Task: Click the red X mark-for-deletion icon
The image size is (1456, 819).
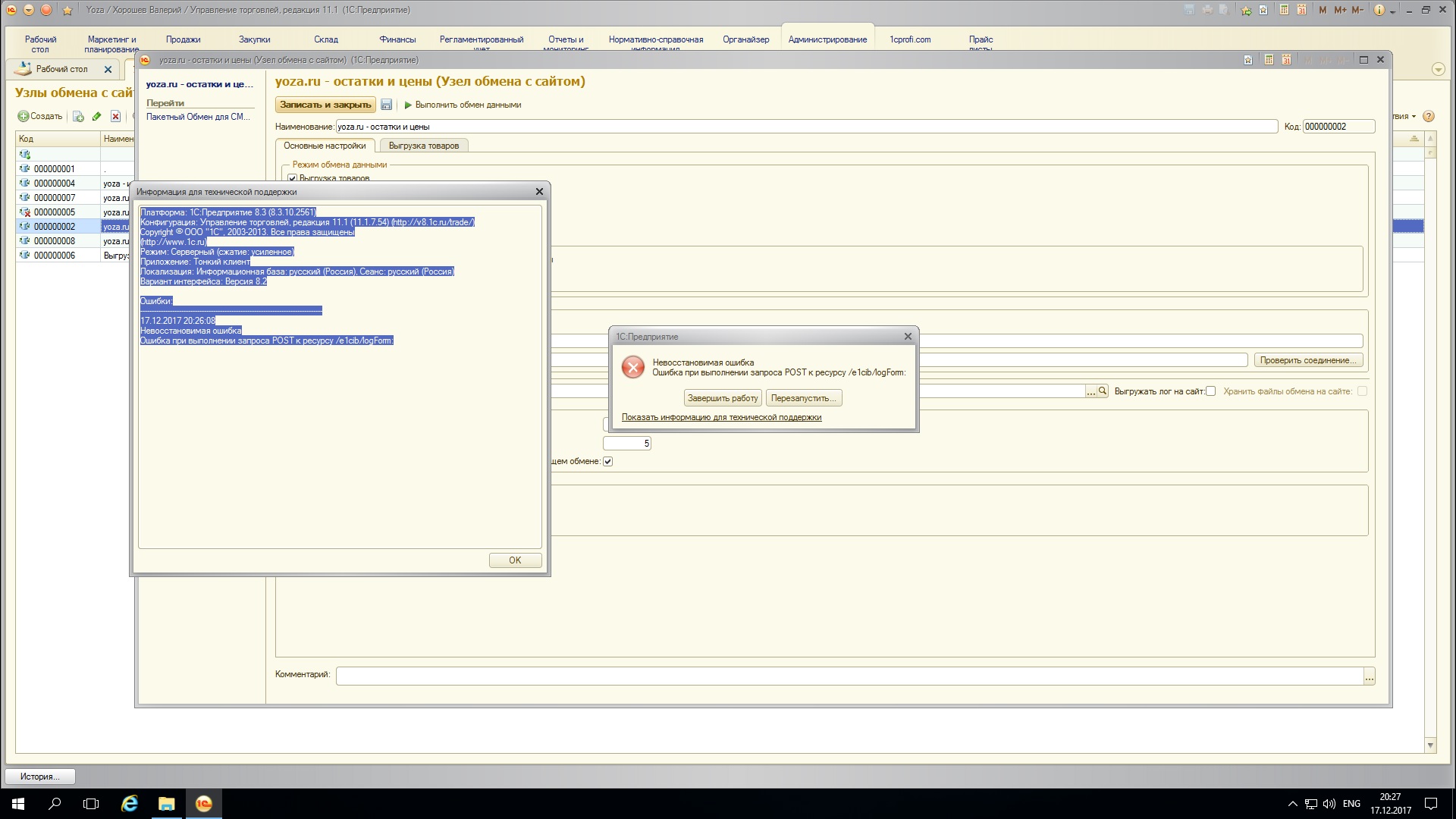Action: point(115,116)
